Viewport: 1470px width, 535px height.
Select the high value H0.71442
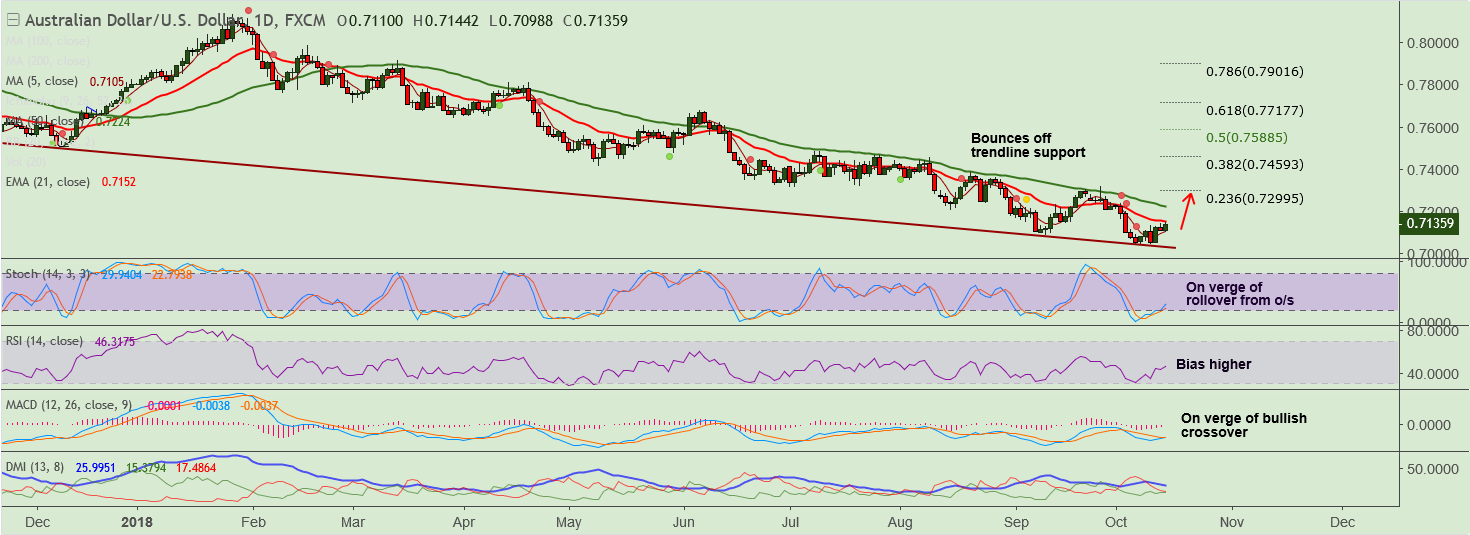point(447,21)
